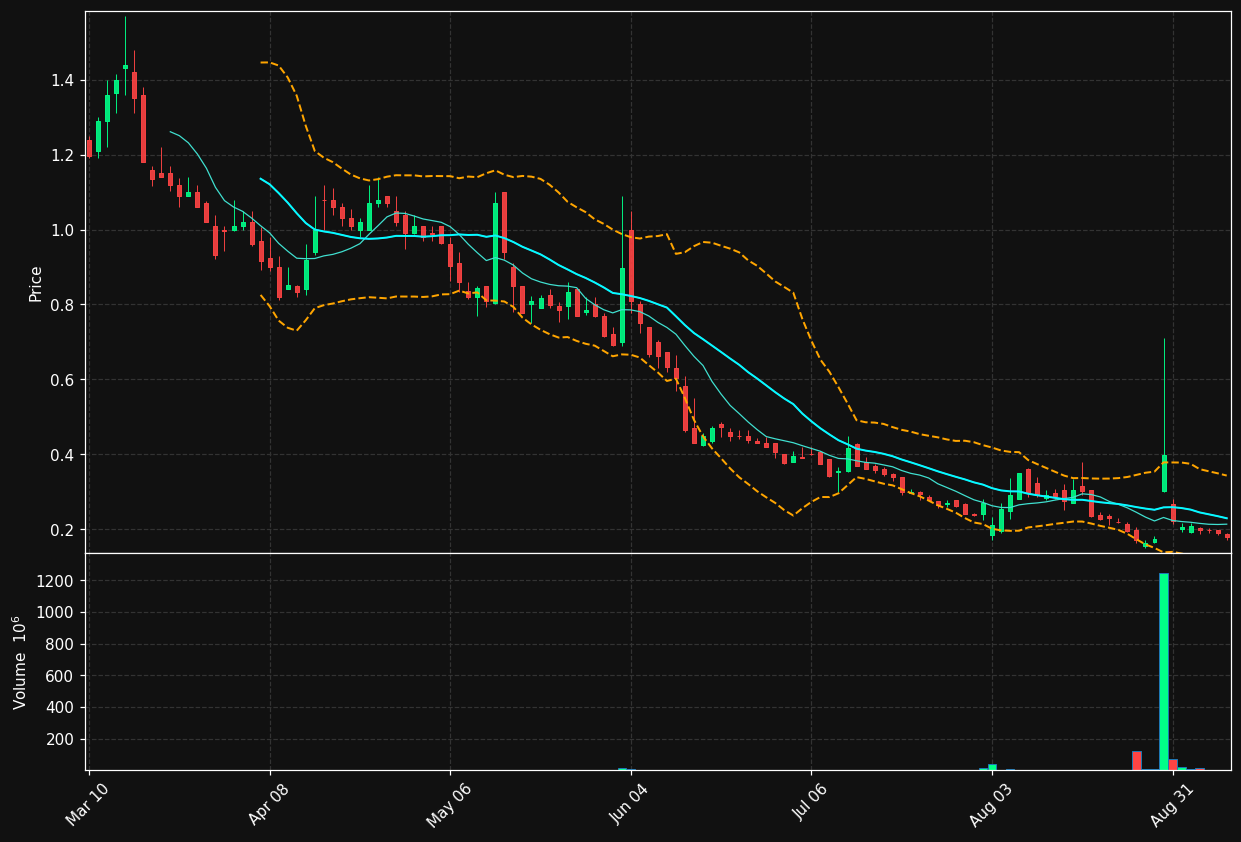Click the Apr 08 date label
This screenshot has height=842, width=1241.
(x=268, y=806)
